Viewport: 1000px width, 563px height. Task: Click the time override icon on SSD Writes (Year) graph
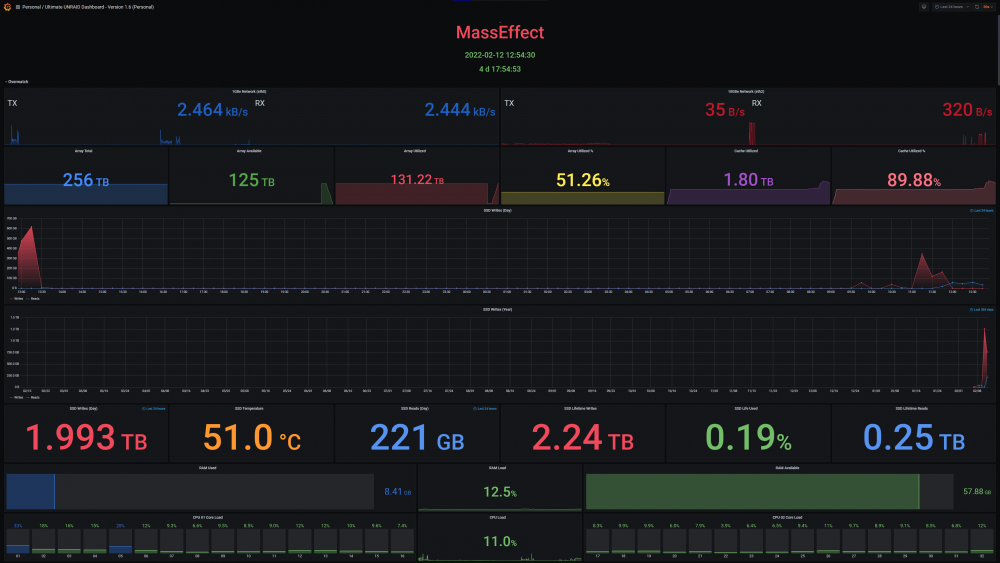[x=971, y=310]
